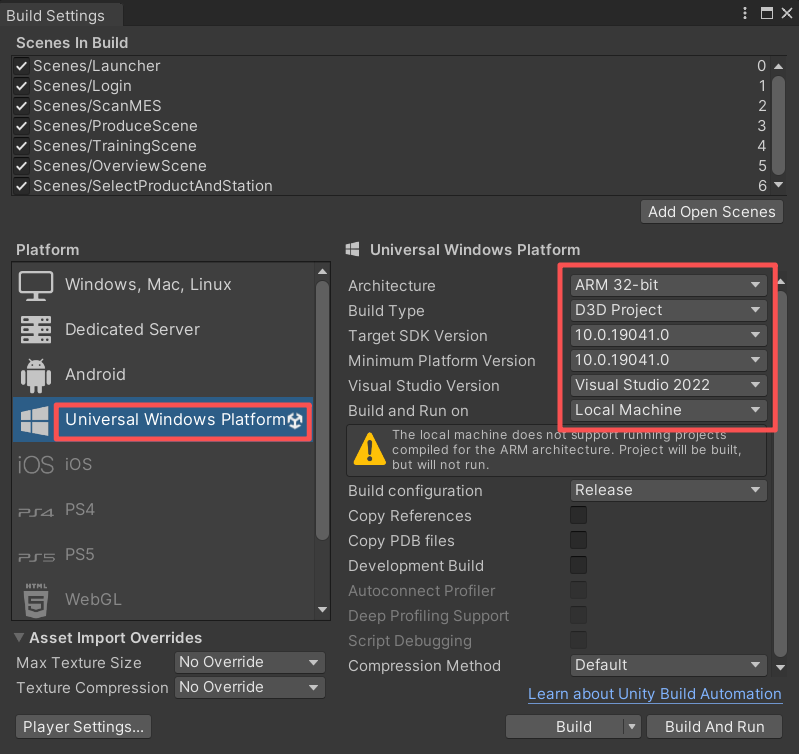Click the PS5 platform icon
The image size is (799, 754).
tap(36, 556)
